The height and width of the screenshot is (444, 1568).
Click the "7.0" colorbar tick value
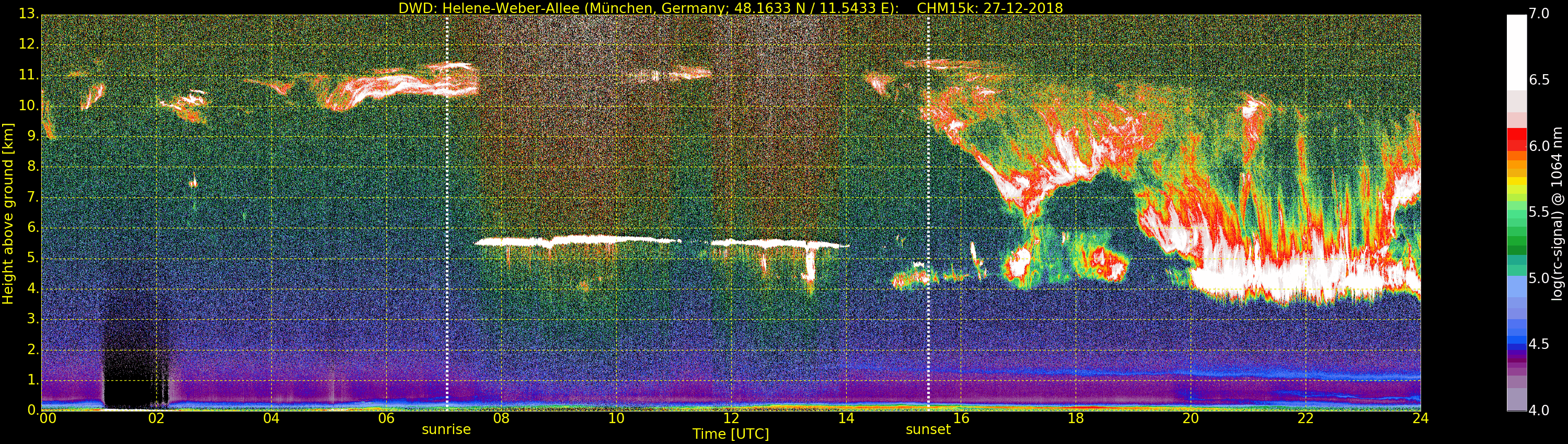tap(1539, 14)
